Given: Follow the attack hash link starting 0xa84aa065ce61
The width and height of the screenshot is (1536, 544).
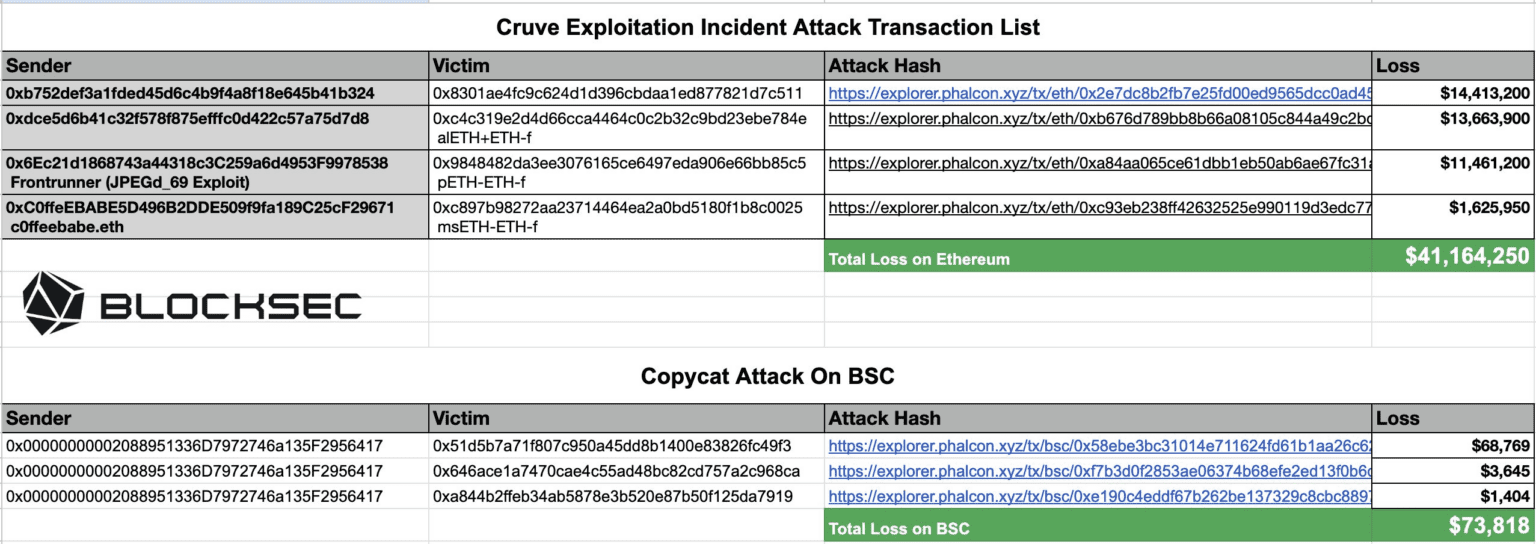Looking at the screenshot, I should pyautogui.click(x=1099, y=162).
